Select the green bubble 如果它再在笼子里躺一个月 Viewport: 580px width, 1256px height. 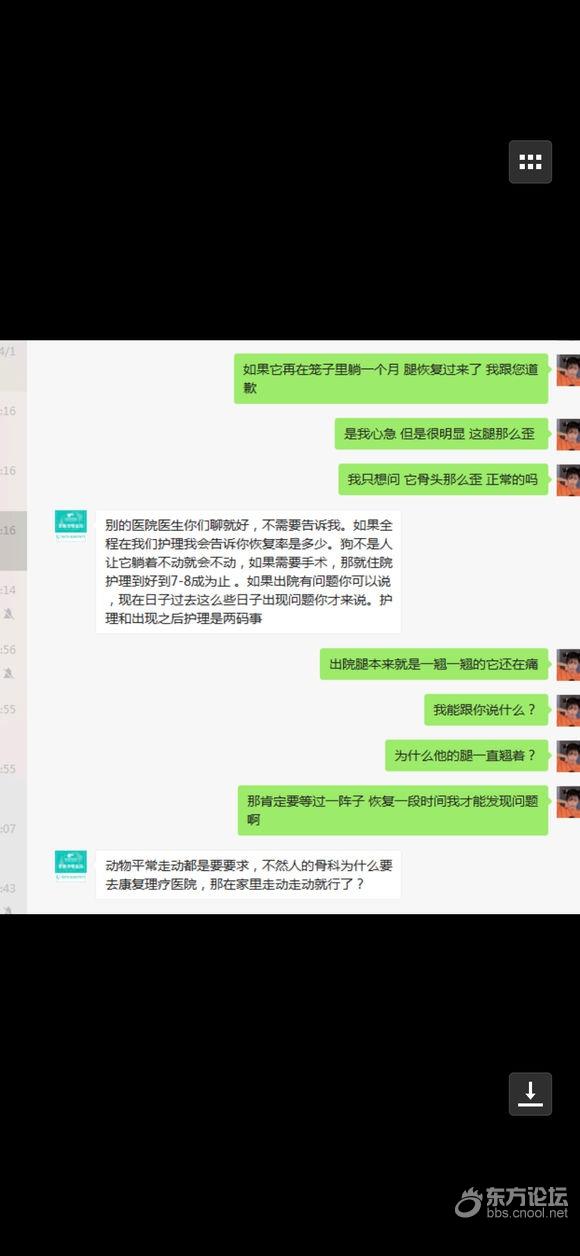(x=391, y=378)
